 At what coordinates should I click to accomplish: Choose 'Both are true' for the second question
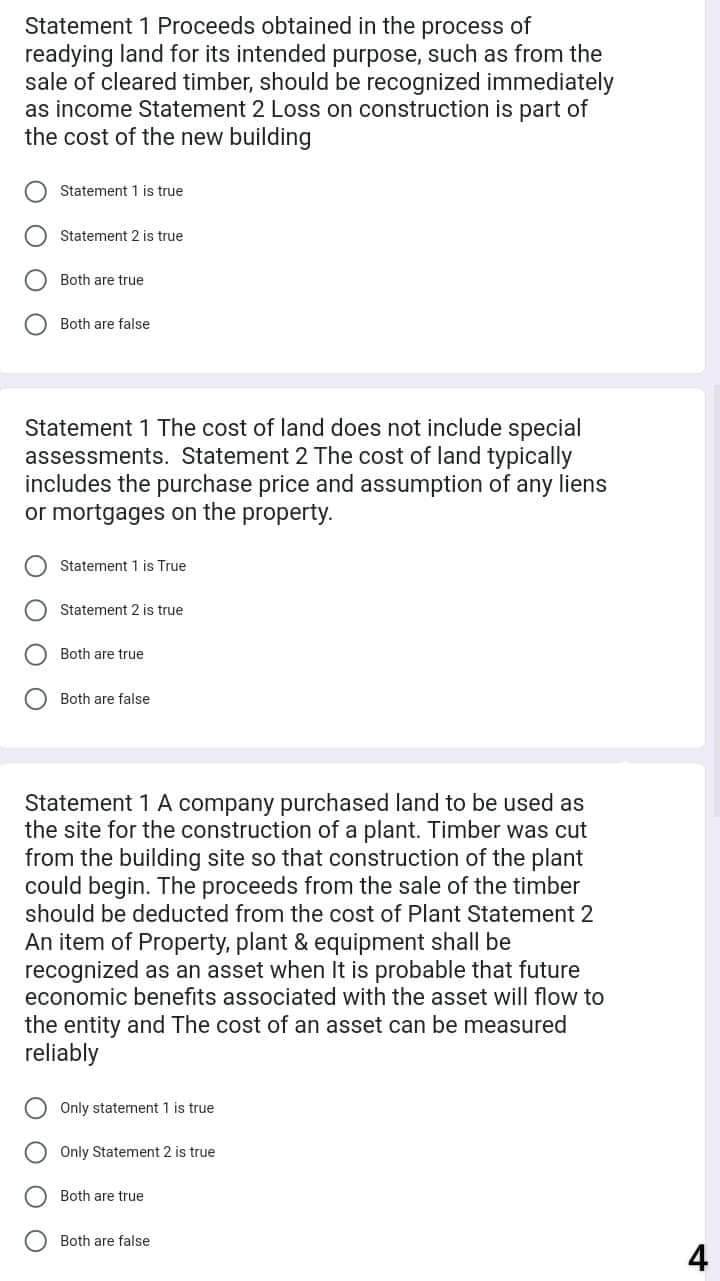coord(36,654)
